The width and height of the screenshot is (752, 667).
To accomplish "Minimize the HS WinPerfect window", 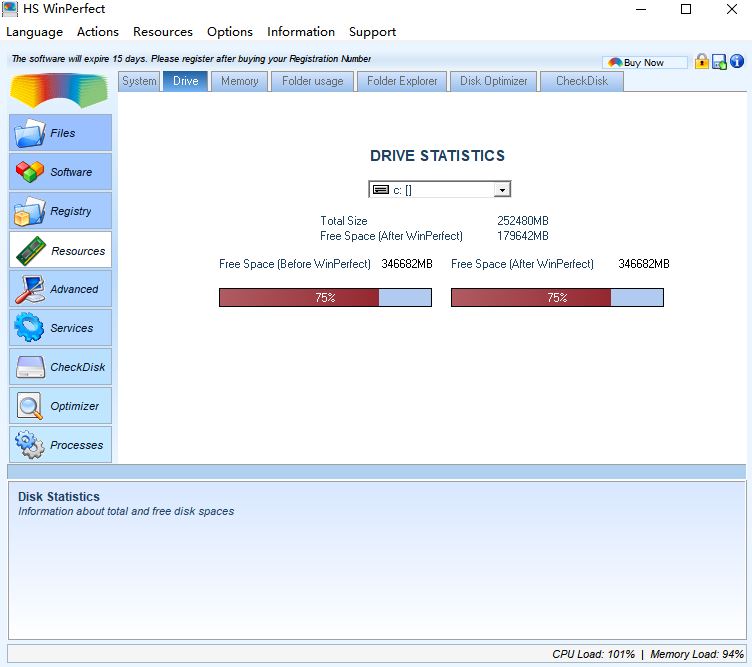I will pos(641,9).
